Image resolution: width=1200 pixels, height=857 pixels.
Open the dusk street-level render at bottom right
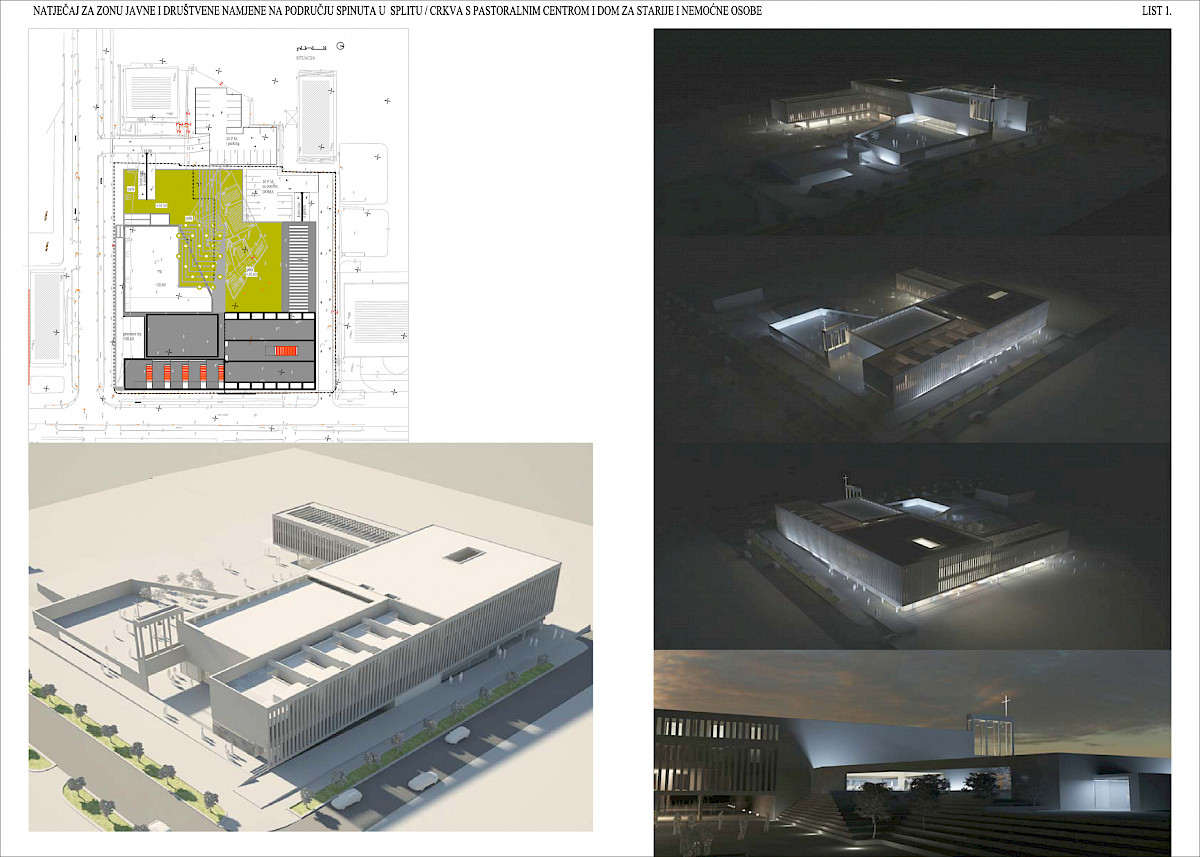pos(911,753)
